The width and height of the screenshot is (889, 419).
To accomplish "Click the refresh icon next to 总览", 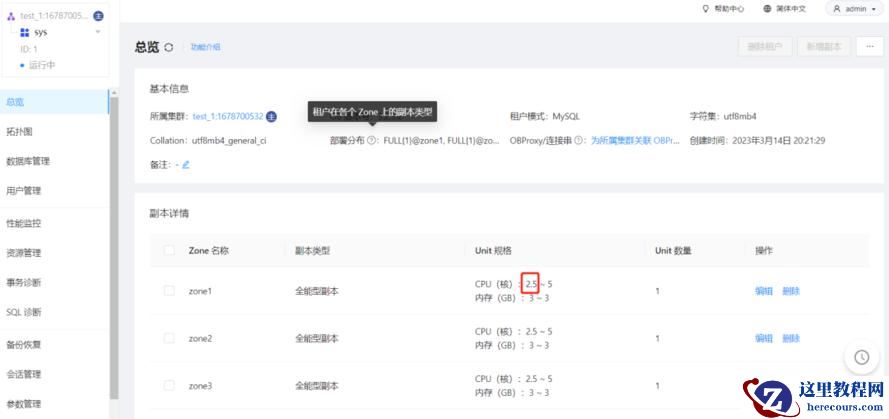I will click(169, 48).
